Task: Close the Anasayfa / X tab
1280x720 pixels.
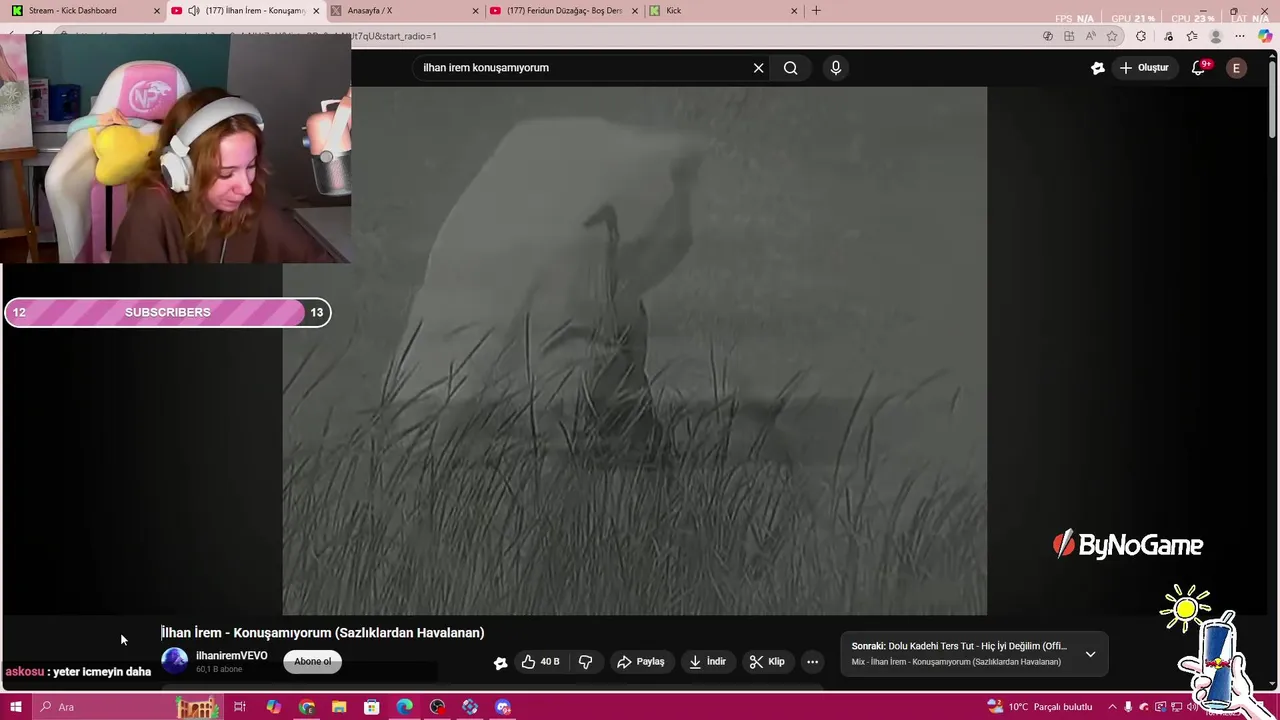Action: [x=476, y=11]
